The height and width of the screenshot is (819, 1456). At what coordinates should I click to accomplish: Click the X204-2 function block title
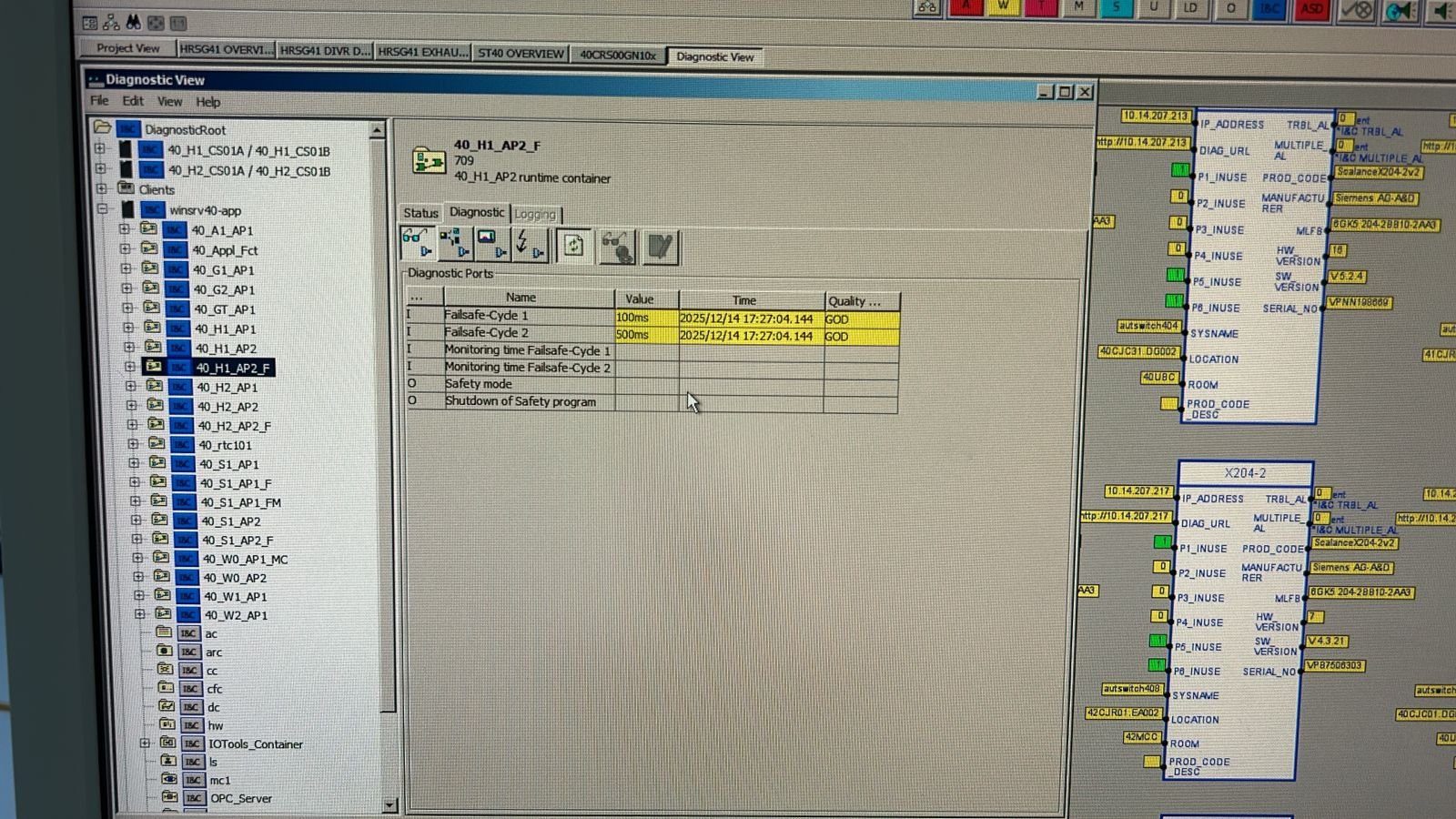[1245, 473]
